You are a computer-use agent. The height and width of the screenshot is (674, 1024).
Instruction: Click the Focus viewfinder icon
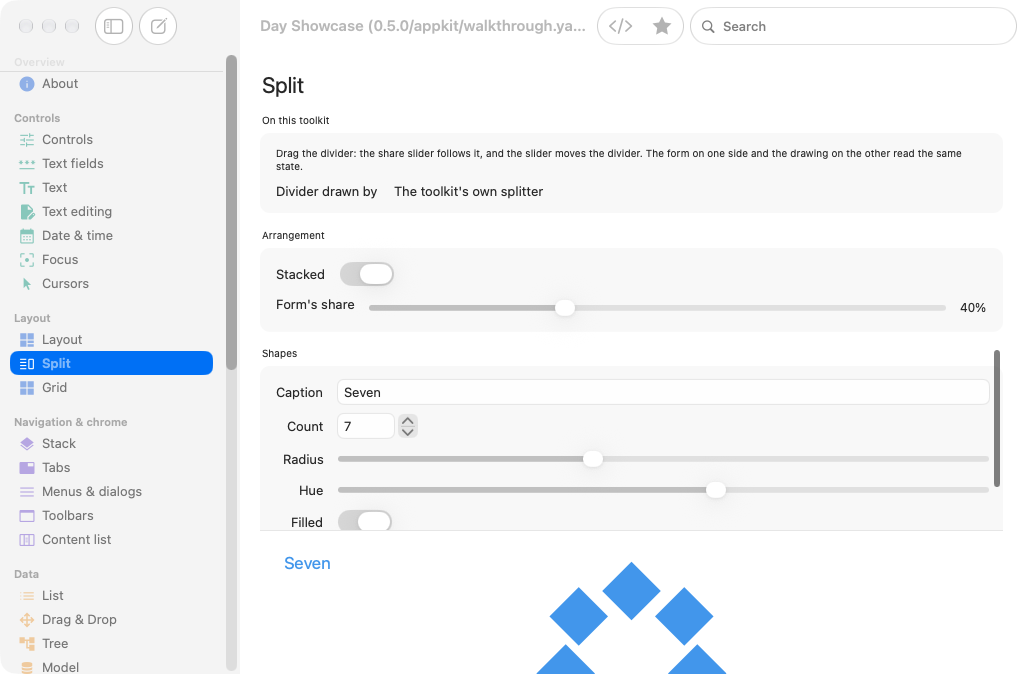coord(27,260)
